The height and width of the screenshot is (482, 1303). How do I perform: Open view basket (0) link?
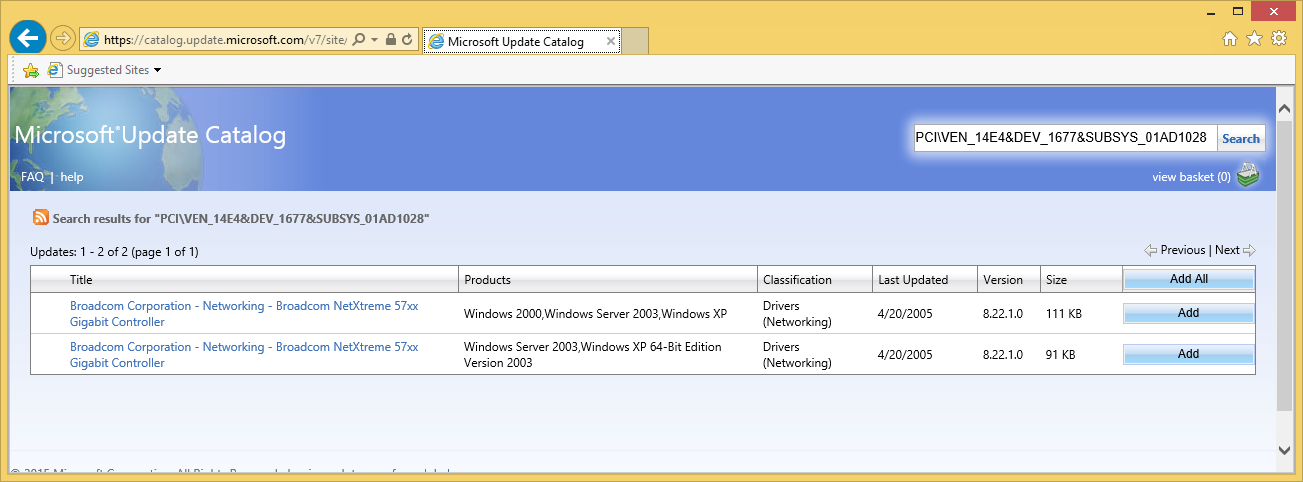pyautogui.click(x=1191, y=177)
